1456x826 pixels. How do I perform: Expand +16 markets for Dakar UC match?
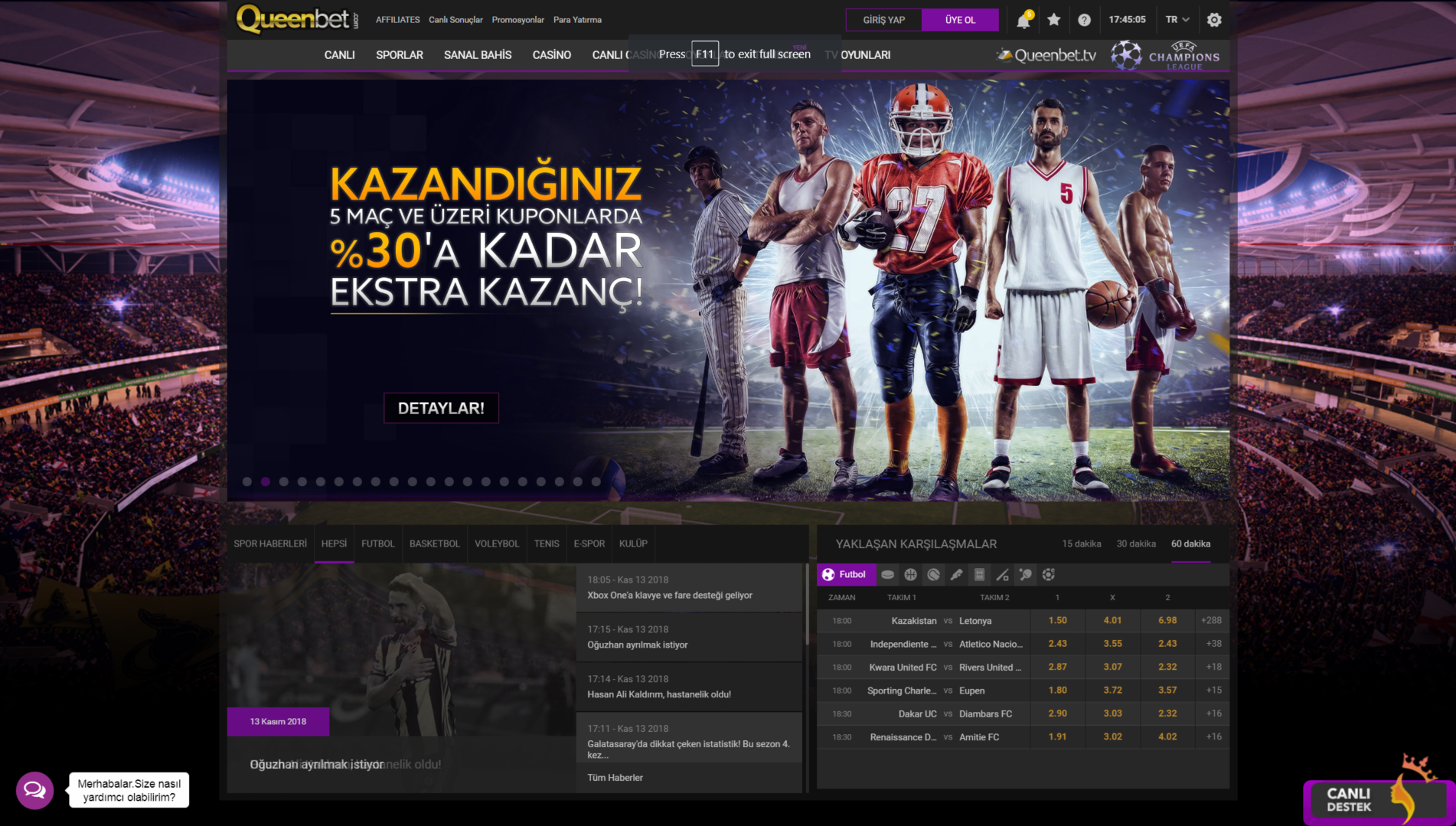[1213, 713]
